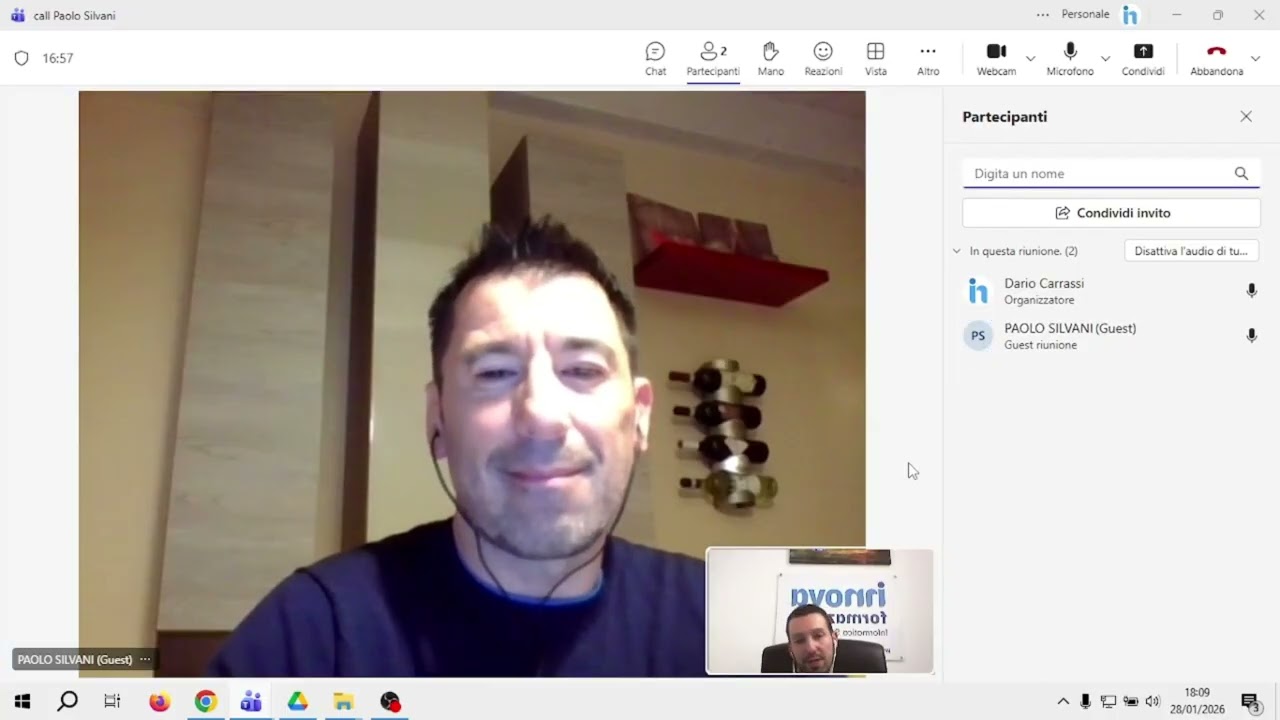Select participant Dario Carrassi
Viewport: 1280px width, 720px height.
tap(1111, 291)
